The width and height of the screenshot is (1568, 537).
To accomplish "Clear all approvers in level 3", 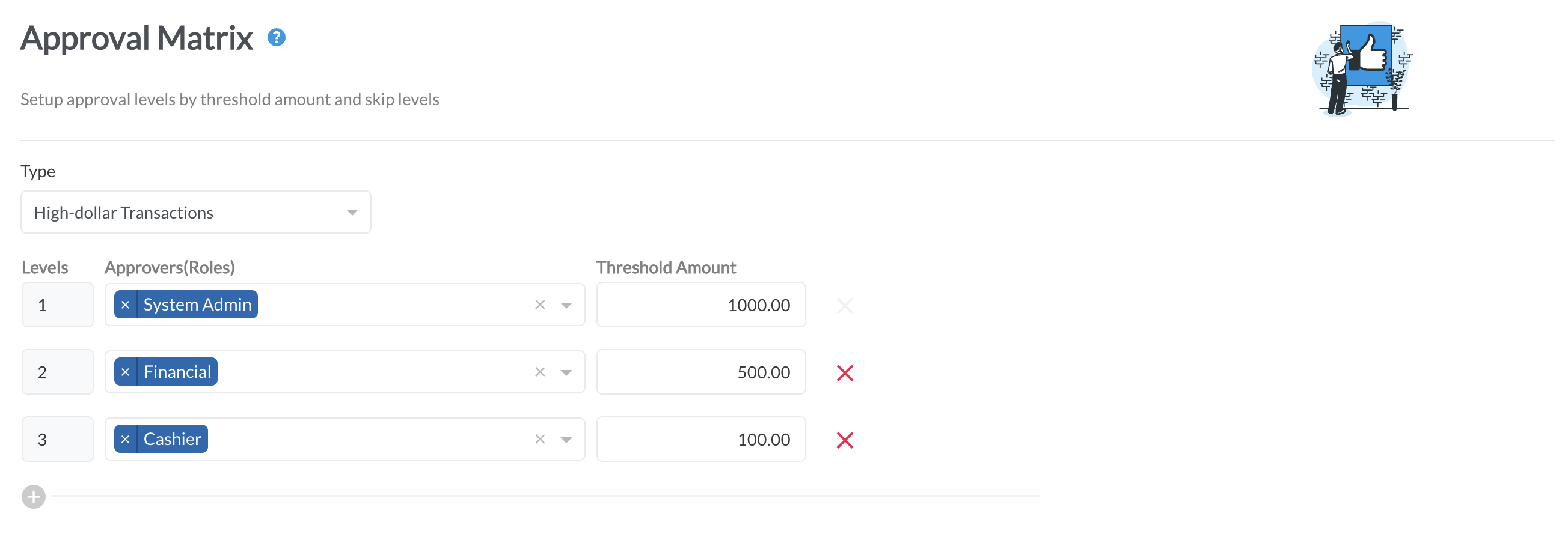I will tap(540, 439).
